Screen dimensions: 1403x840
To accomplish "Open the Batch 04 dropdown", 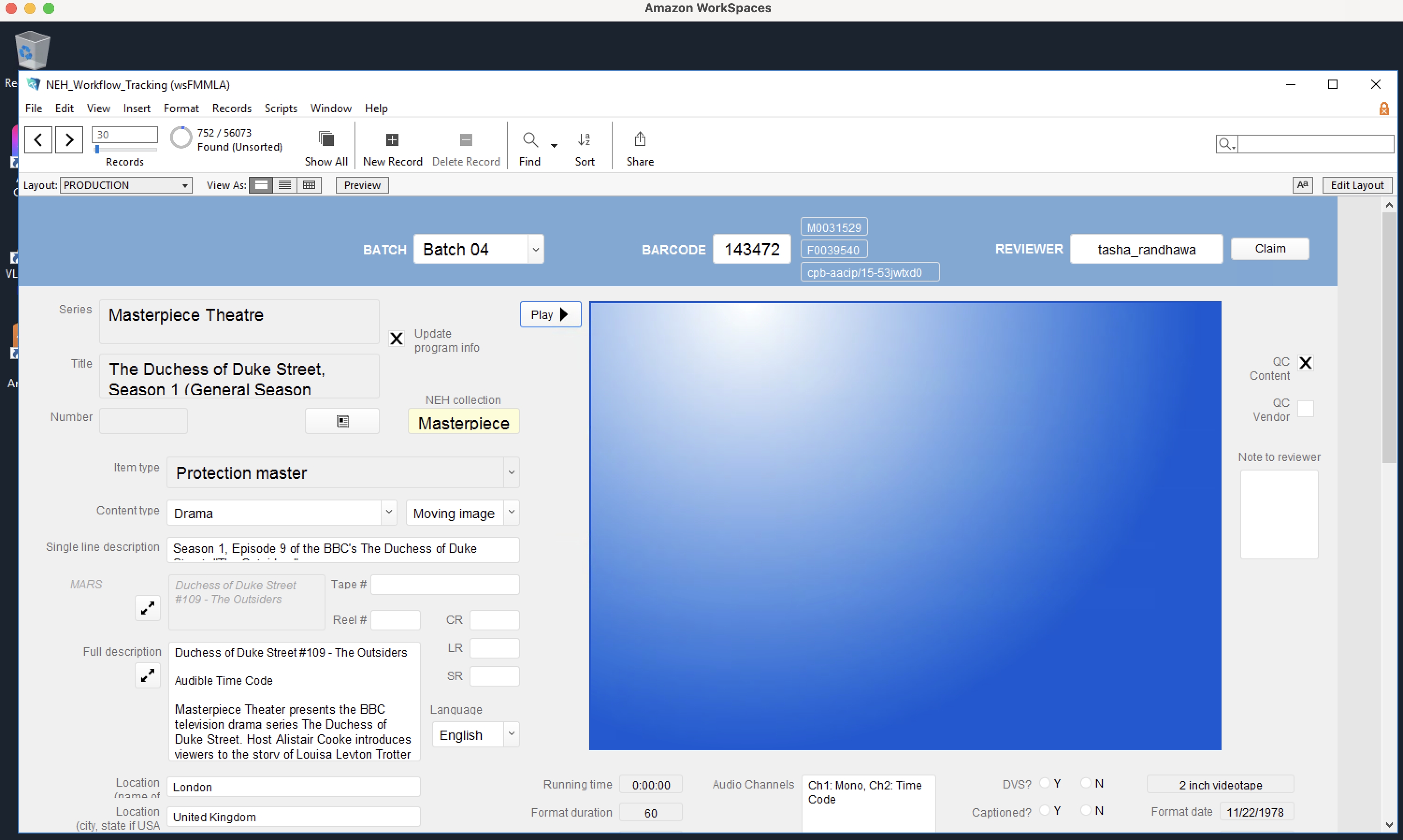I will (535, 249).
